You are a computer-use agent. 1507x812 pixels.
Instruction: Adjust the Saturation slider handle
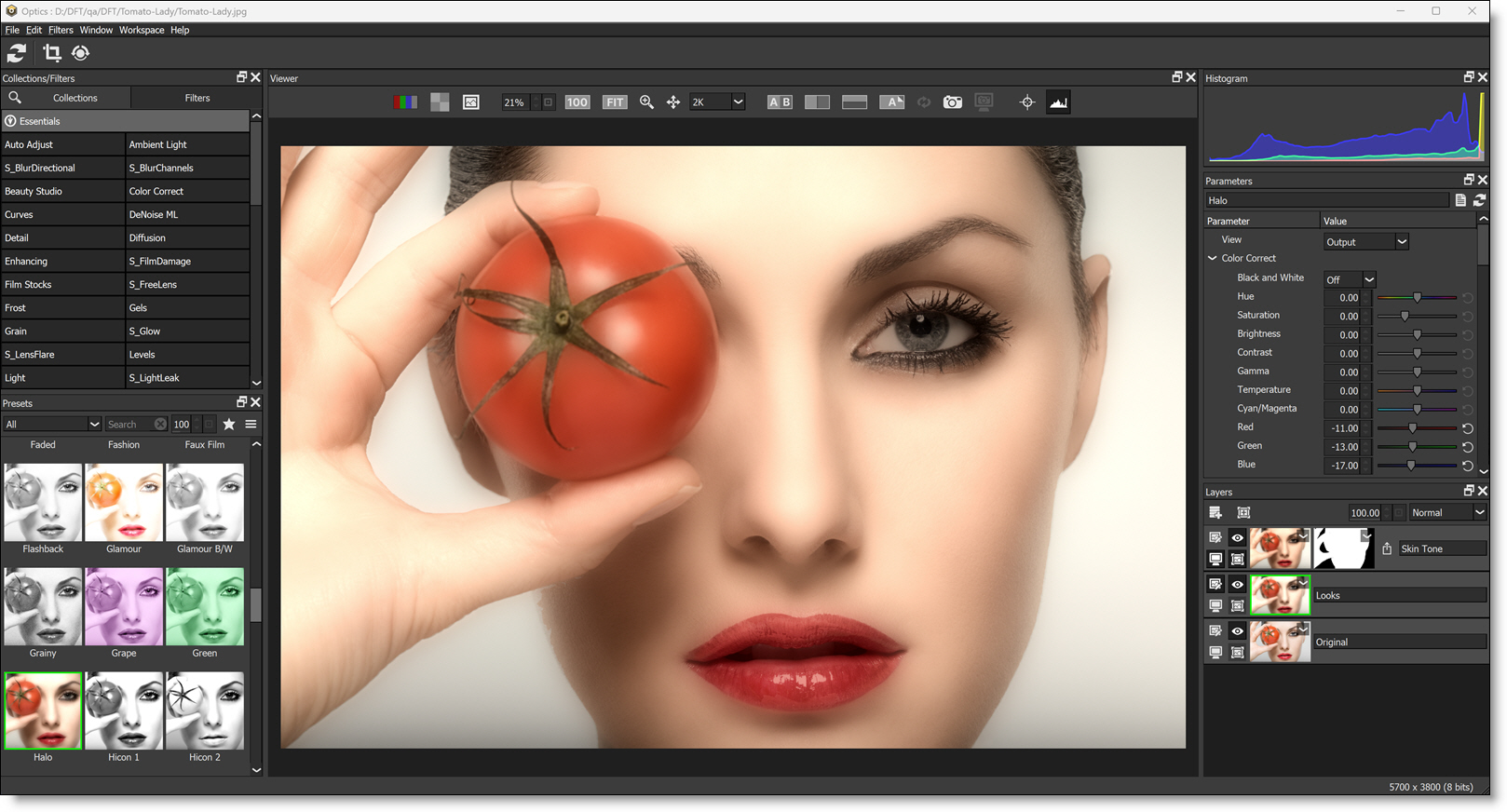(x=1405, y=317)
